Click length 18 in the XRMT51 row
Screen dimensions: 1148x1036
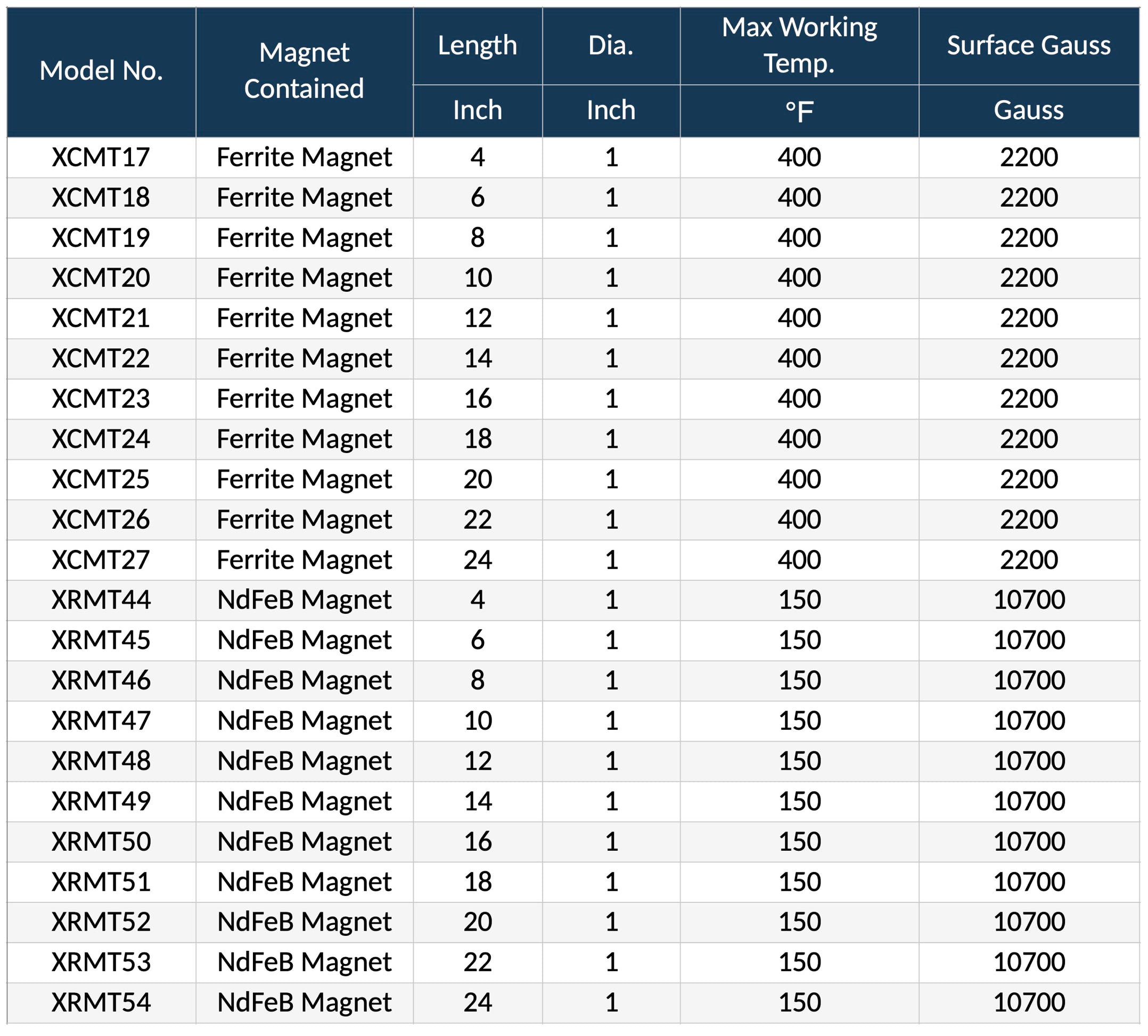click(478, 882)
